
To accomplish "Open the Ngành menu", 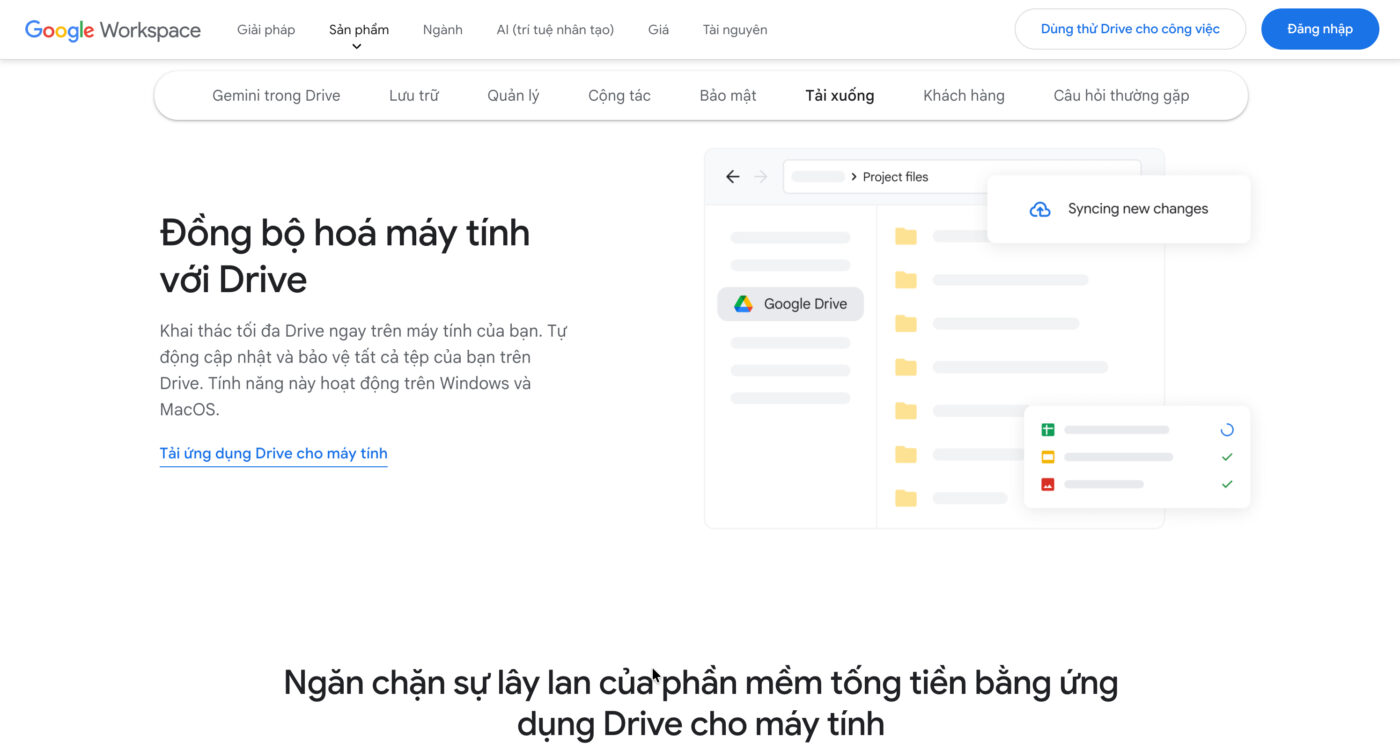I will [x=443, y=30].
